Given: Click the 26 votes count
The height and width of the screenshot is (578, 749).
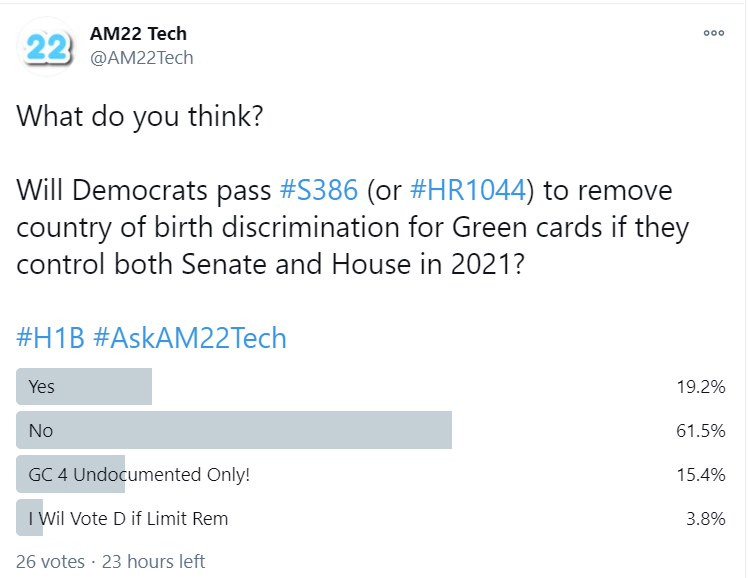Looking at the screenshot, I should [50, 561].
